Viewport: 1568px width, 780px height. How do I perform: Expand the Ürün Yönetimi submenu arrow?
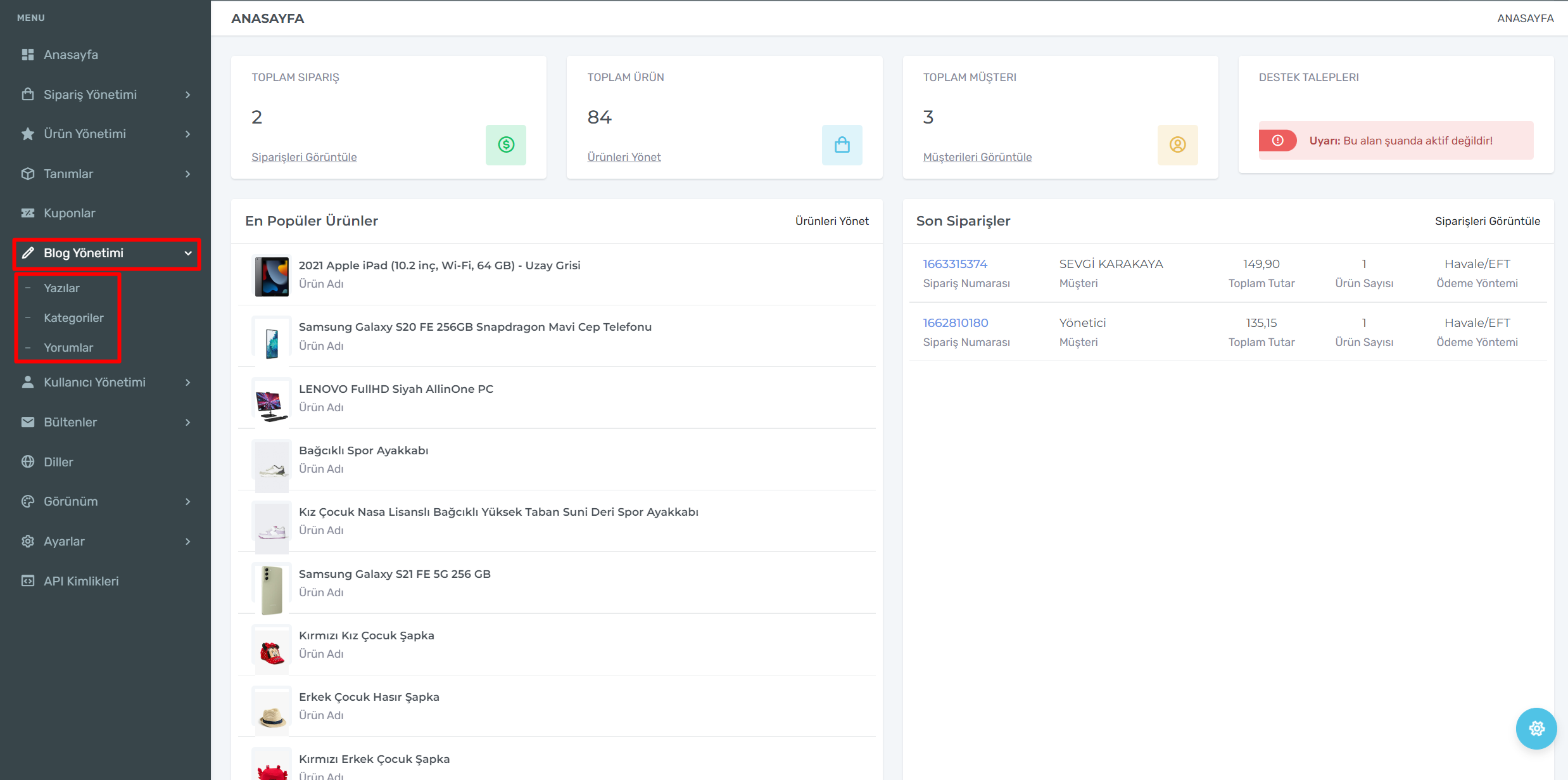187,134
